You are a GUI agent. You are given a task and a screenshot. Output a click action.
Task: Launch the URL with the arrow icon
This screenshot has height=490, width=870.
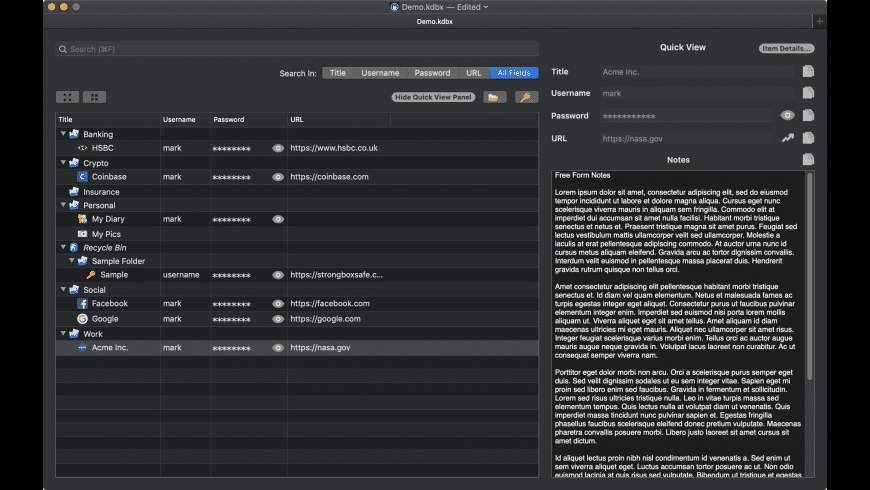point(788,138)
